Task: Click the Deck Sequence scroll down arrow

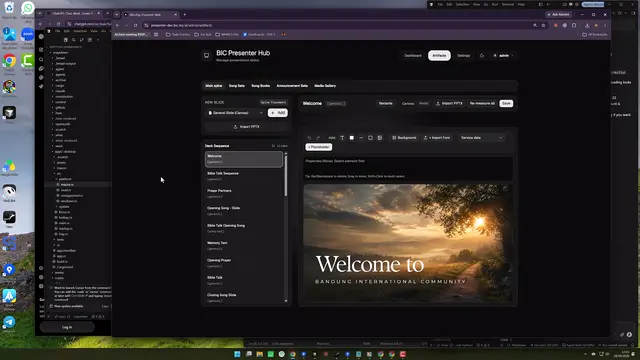Action: click(x=286, y=301)
